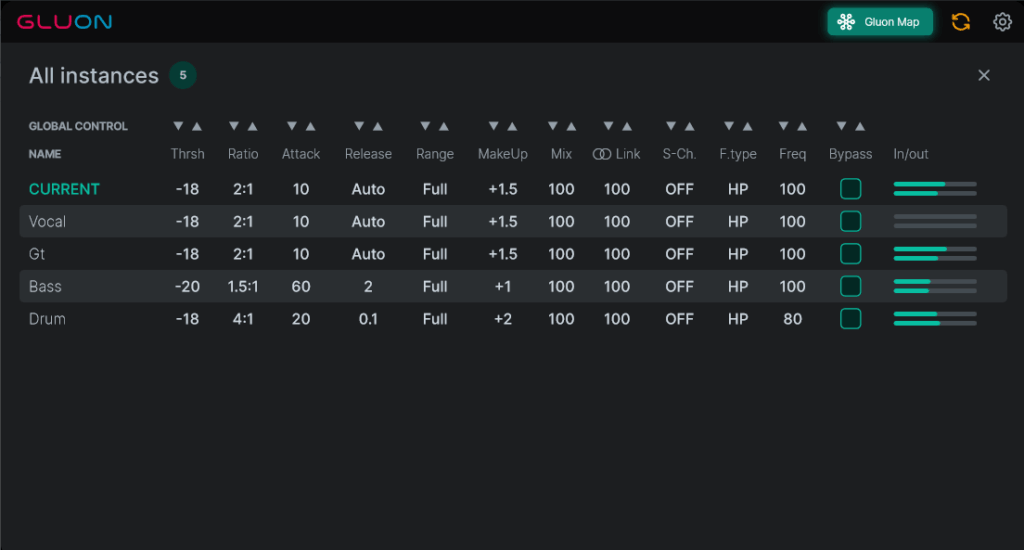This screenshot has width=1024, height=550.
Task: Click the global Attack decrease arrow
Action: pyautogui.click(x=292, y=126)
